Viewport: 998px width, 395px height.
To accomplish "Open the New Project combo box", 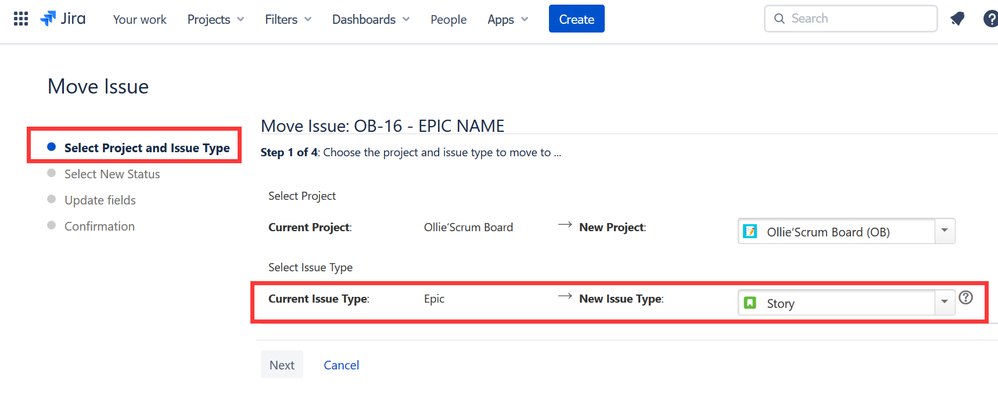I will pos(847,232).
